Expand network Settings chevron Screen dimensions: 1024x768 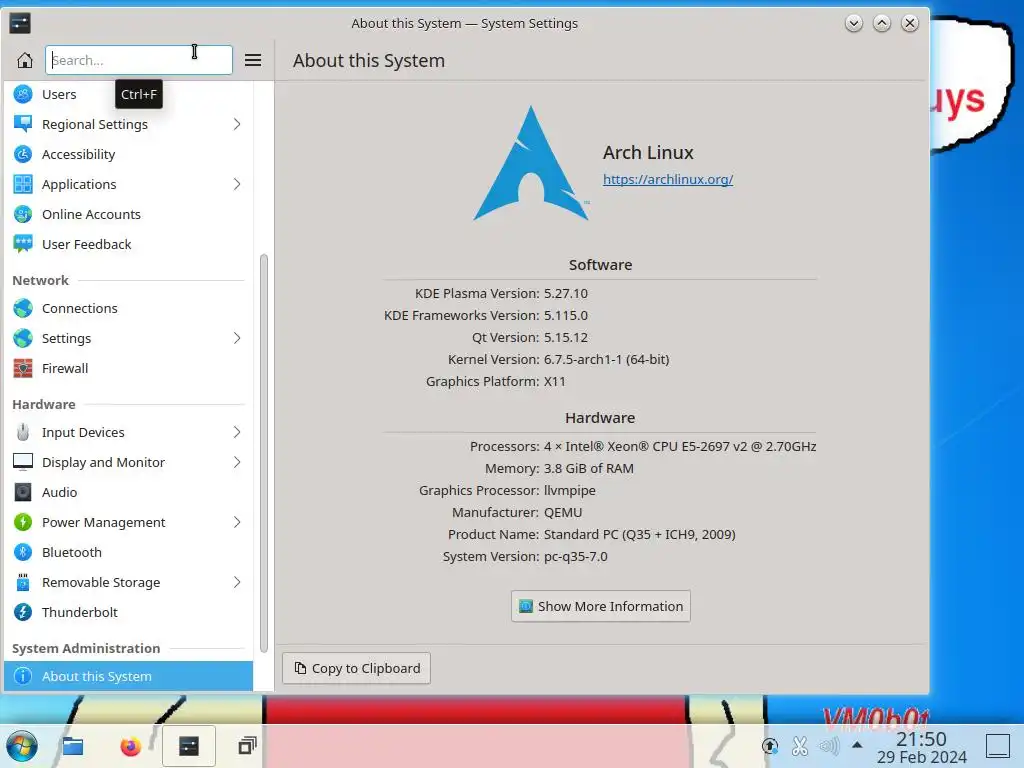(x=236, y=338)
